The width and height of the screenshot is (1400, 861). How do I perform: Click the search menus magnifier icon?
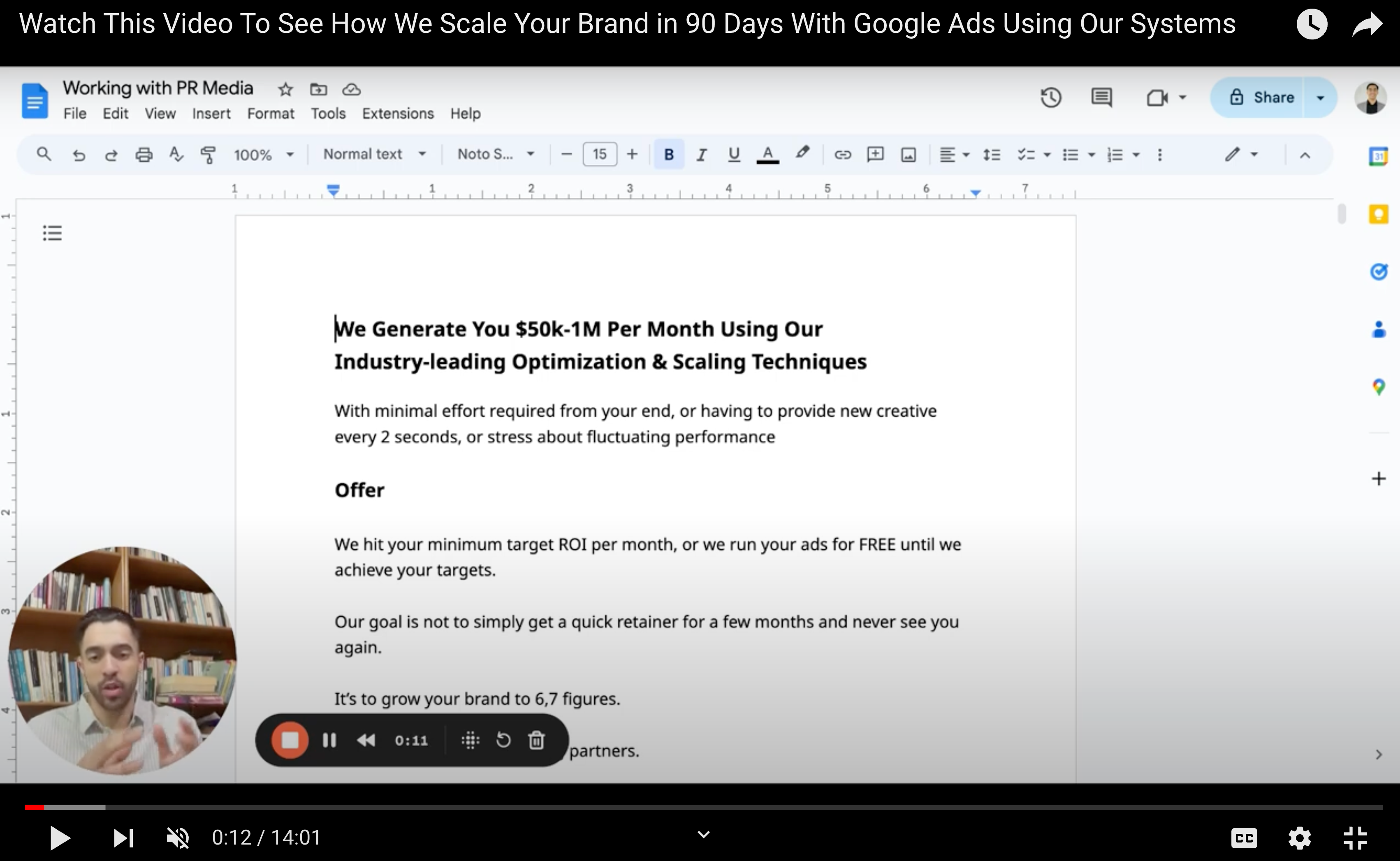44,154
